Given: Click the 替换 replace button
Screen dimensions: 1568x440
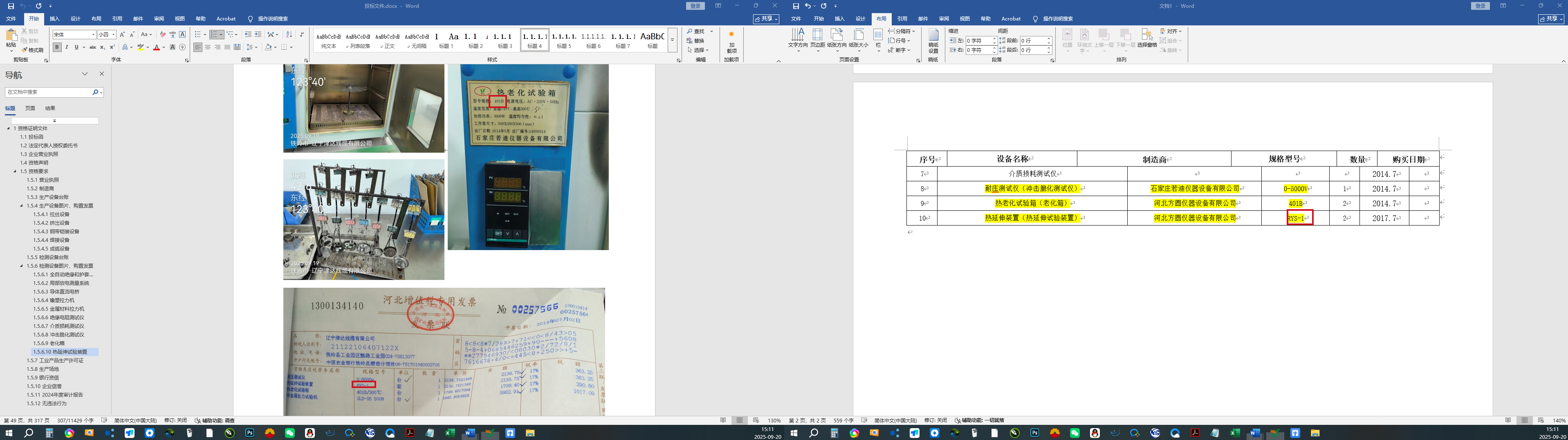Looking at the screenshot, I should [696, 41].
